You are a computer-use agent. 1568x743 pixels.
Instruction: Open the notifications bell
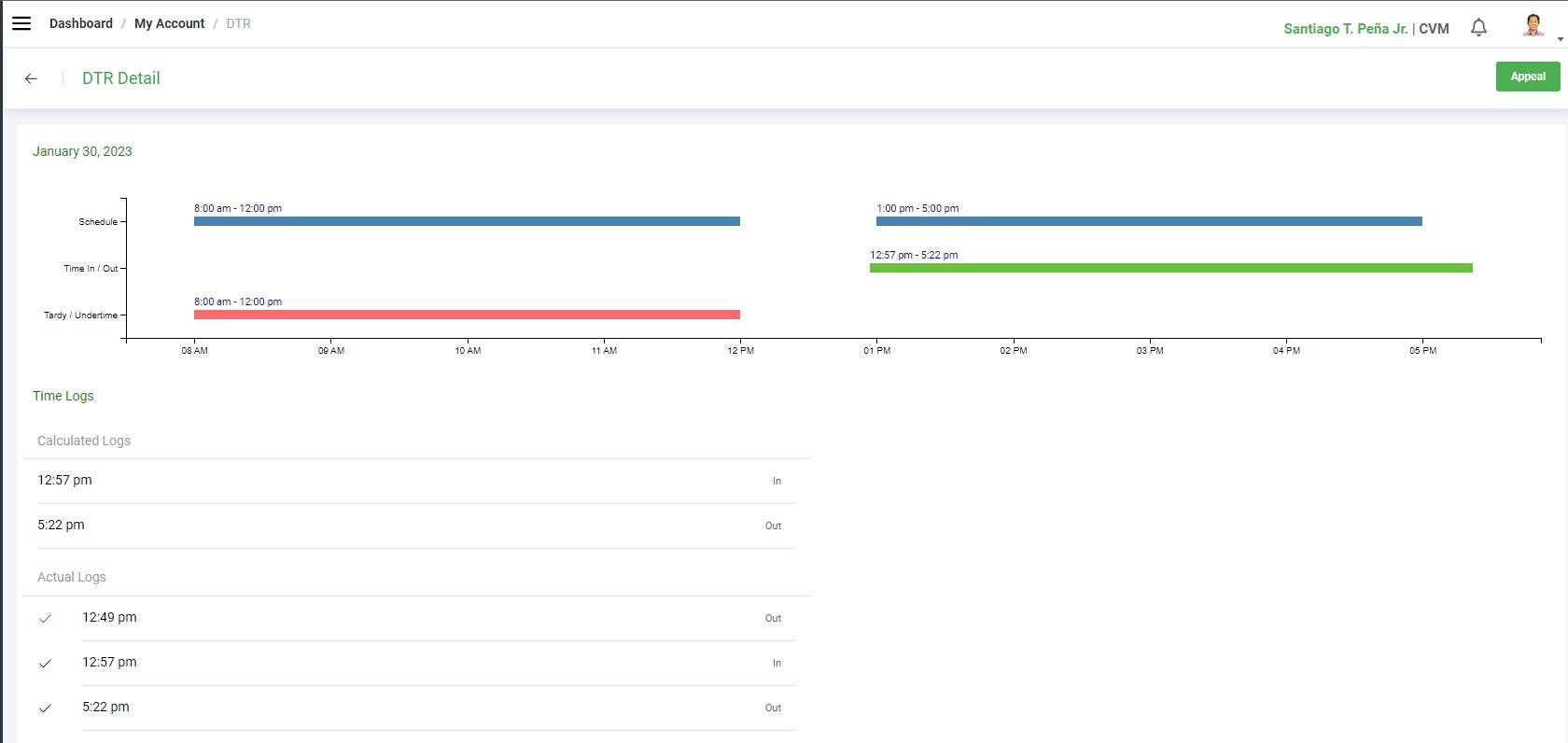1478,27
